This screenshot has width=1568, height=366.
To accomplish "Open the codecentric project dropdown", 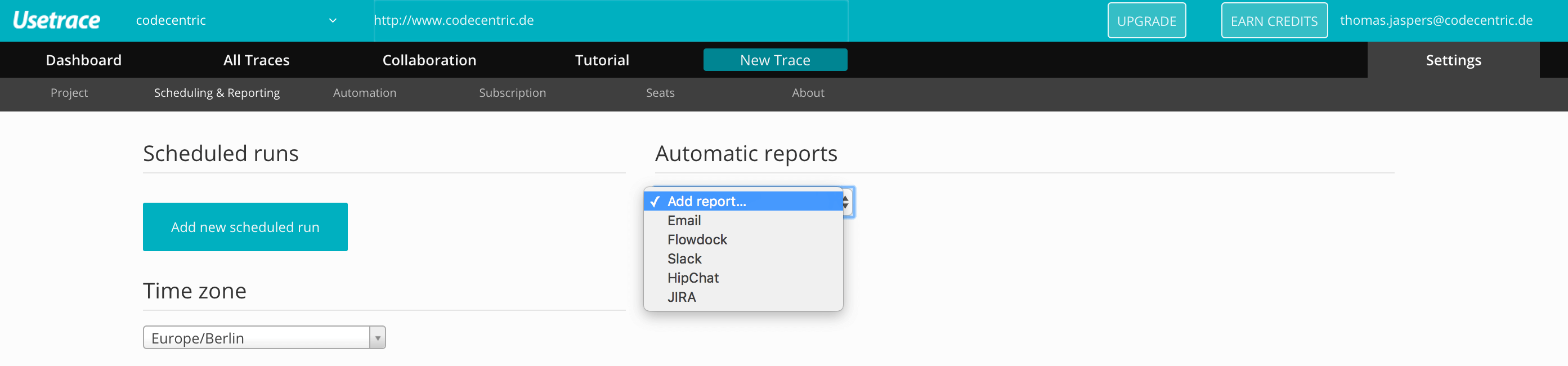I will tap(236, 20).
